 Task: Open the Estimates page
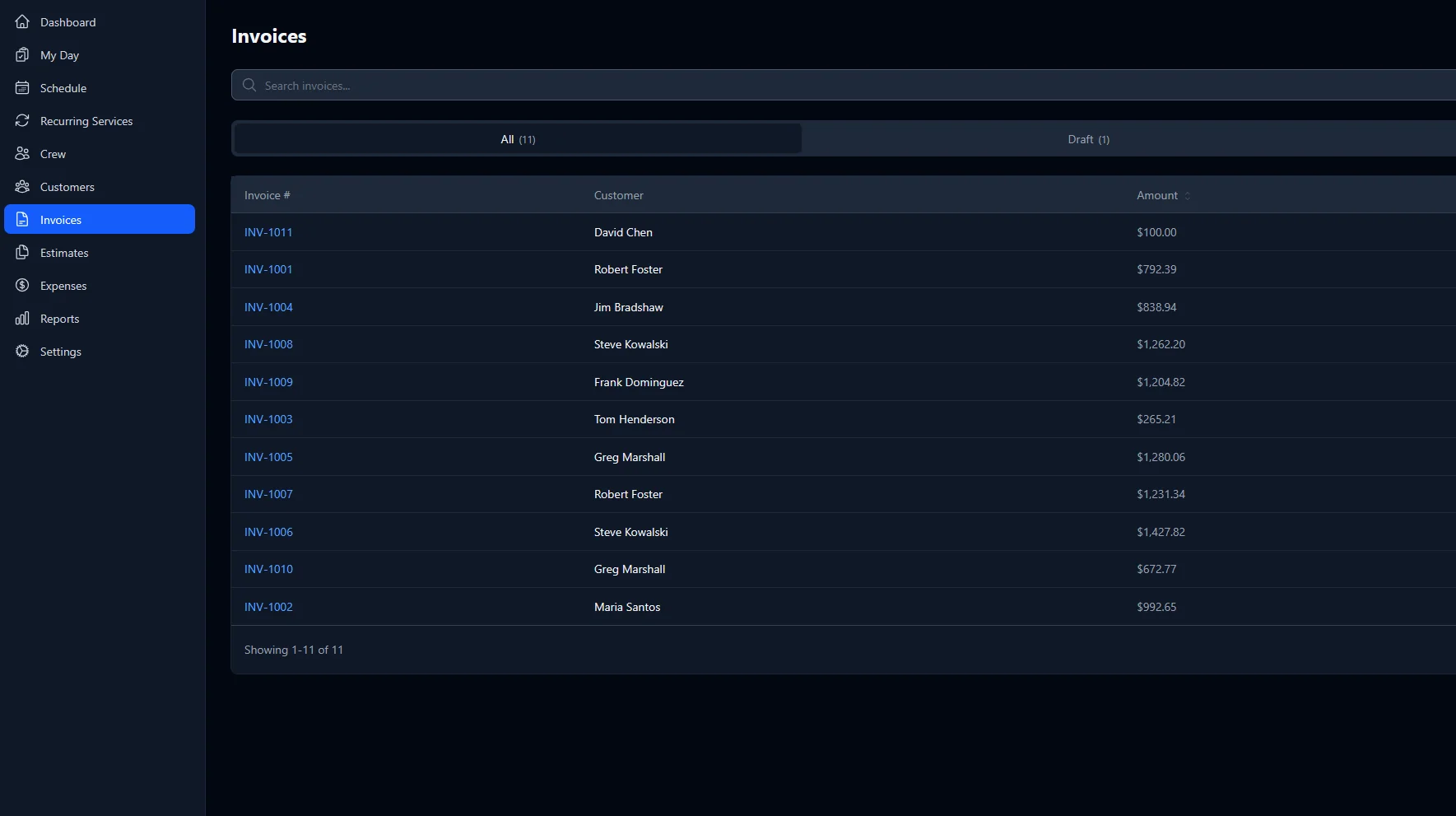click(x=100, y=253)
